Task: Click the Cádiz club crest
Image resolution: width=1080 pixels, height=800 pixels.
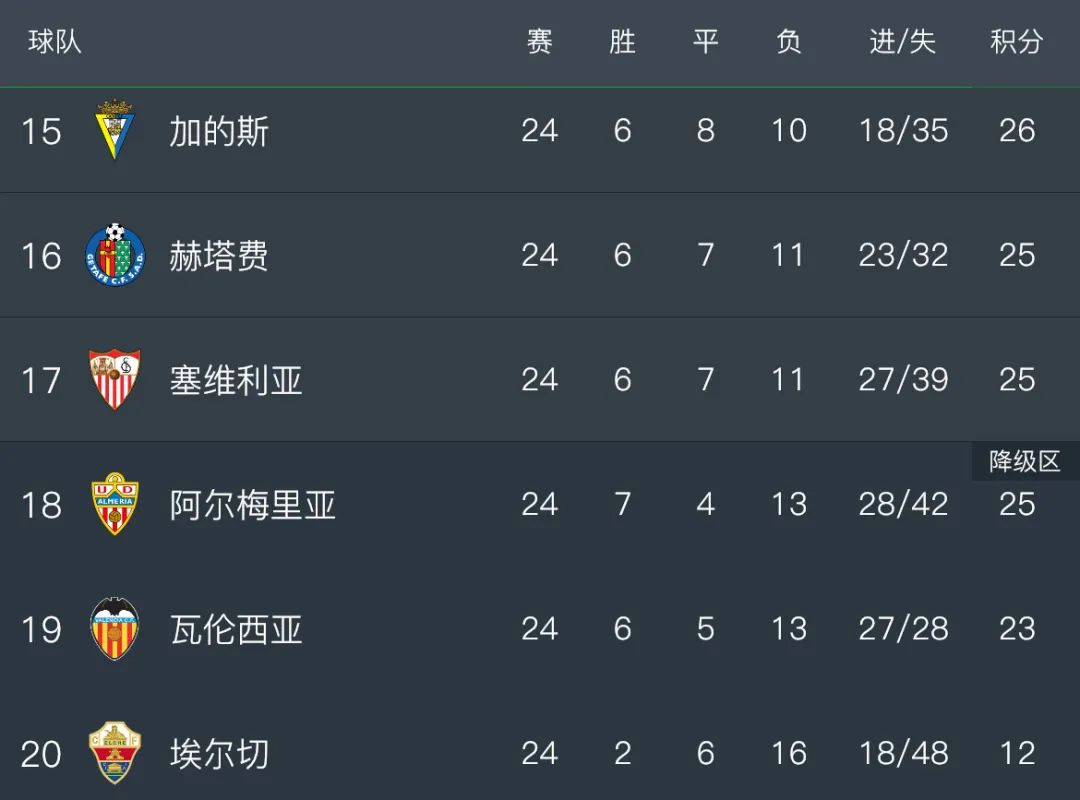Action: (x=114, y=130)
